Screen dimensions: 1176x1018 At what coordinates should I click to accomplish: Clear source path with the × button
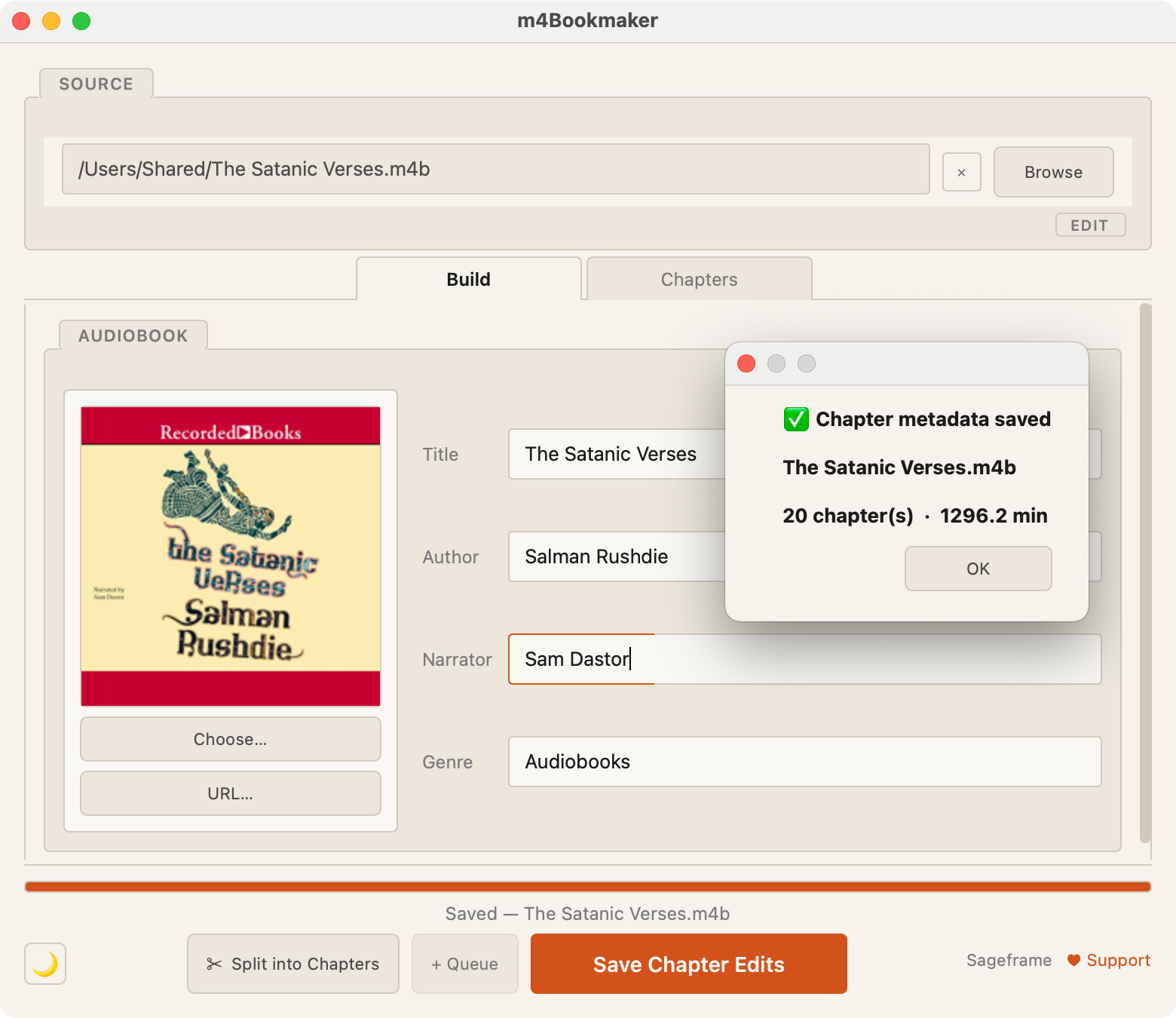pyautogui.click(x=961, y=172)
